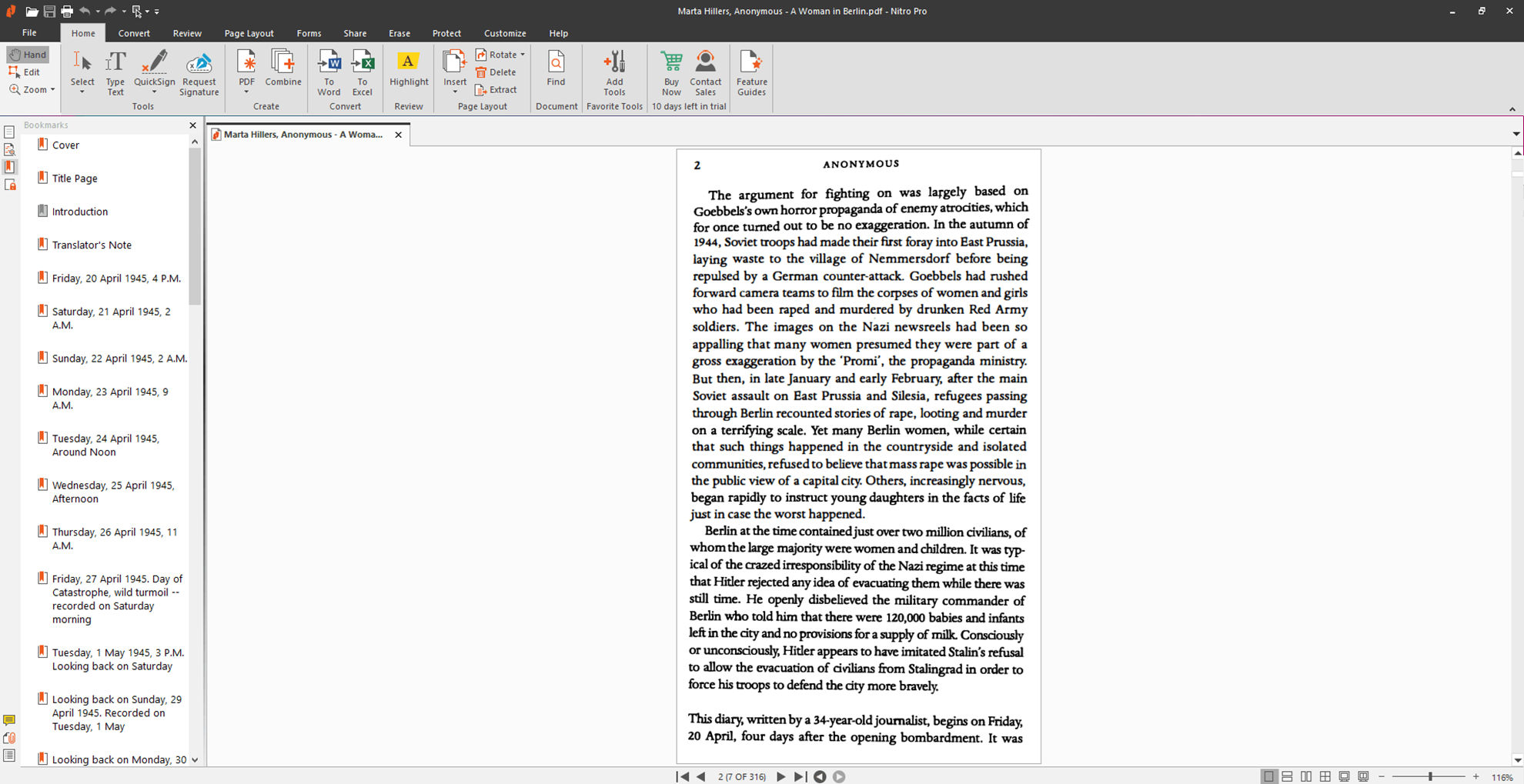Activate the Highlight tool

pyautogui.click(x=409, y=69)
